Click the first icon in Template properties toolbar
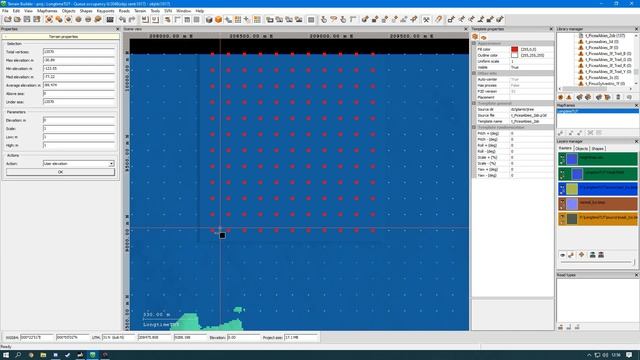Viewport: 640px width, 360px height. (x=475, y=37)
